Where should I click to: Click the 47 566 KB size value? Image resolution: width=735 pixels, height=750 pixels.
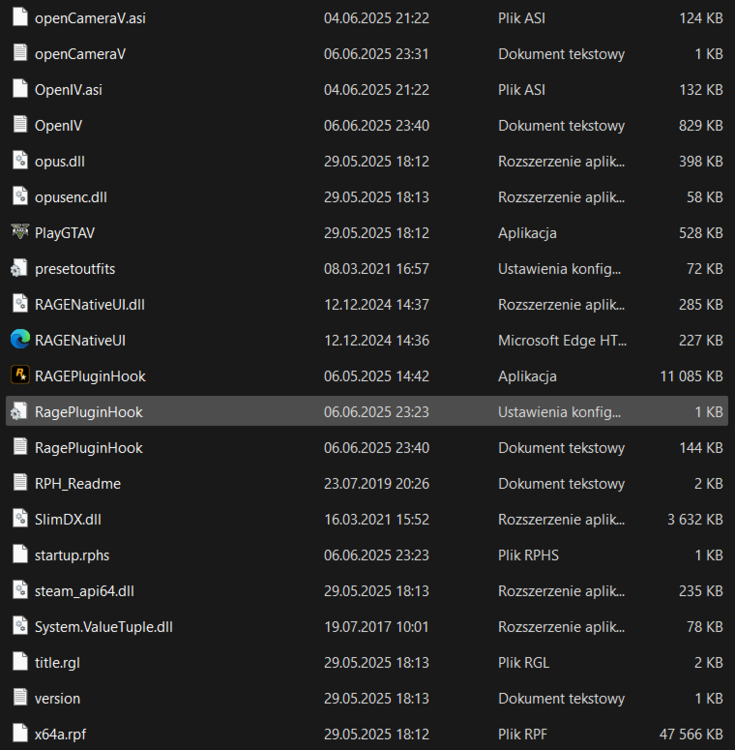pos(691,734)
